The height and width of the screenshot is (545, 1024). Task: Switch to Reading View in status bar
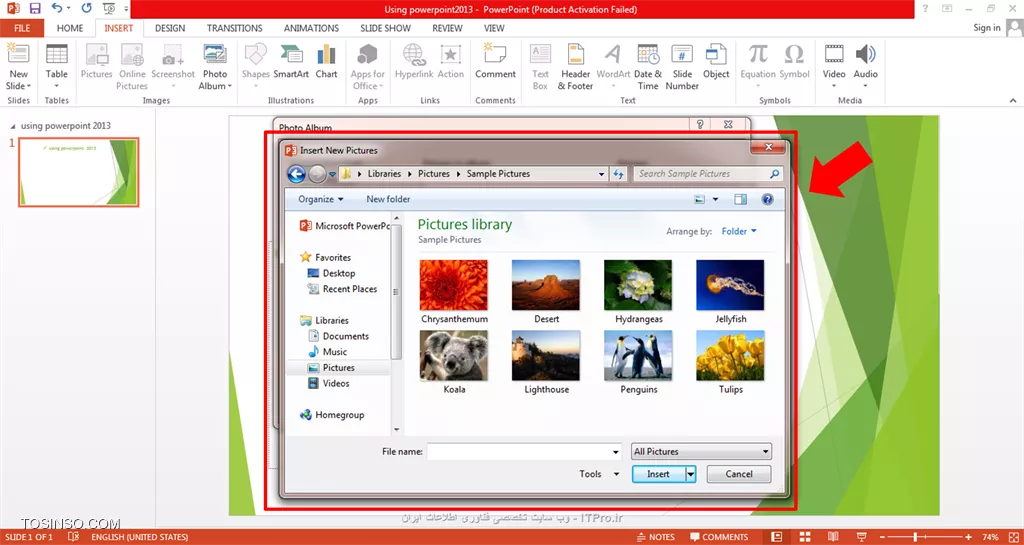tap(833, 537)
